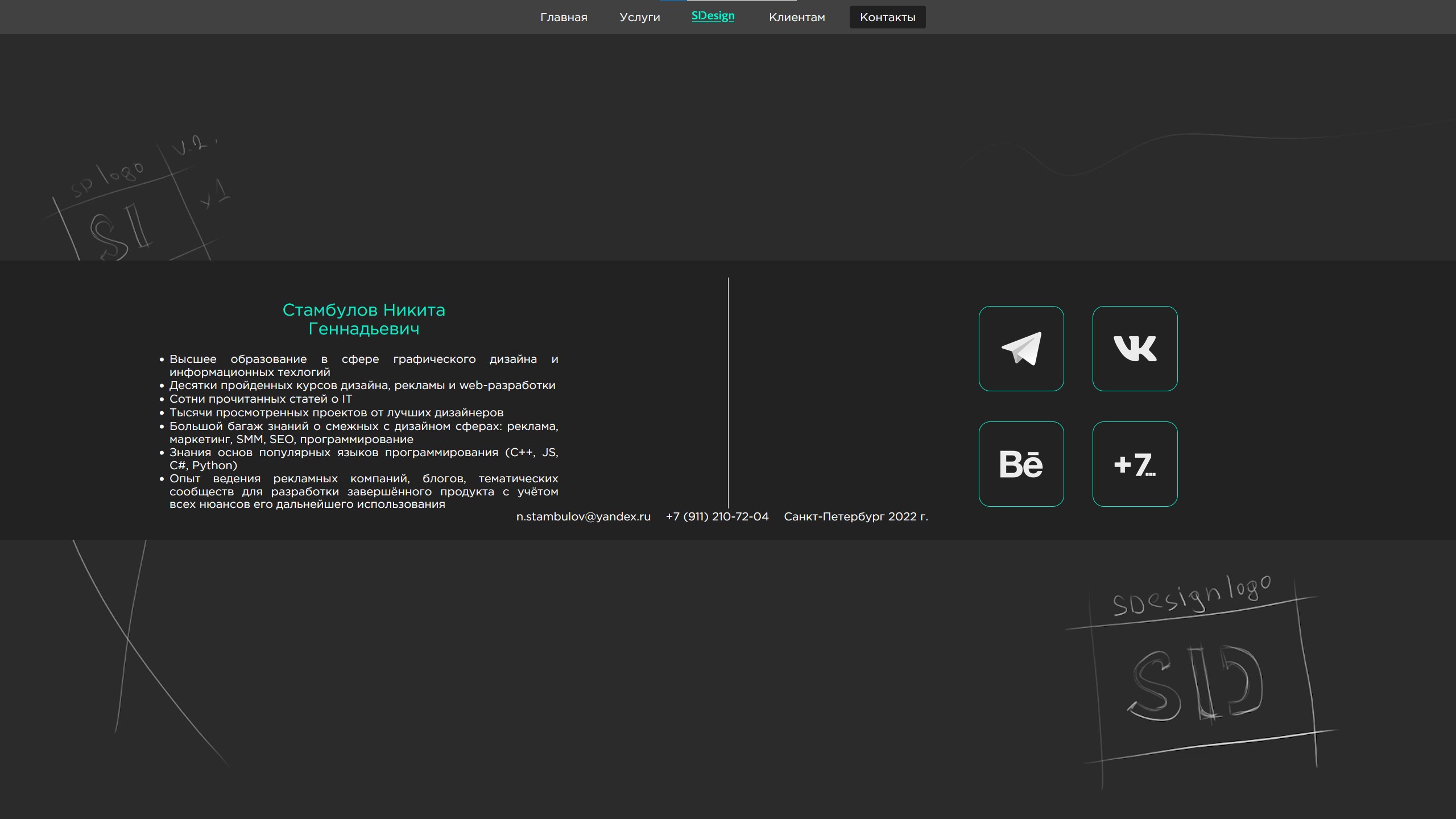The width and height of the screenshot is (1456, 819).
Task: Open the VK social network icon
Action: pyautogui.click(x=1135, y=349)
